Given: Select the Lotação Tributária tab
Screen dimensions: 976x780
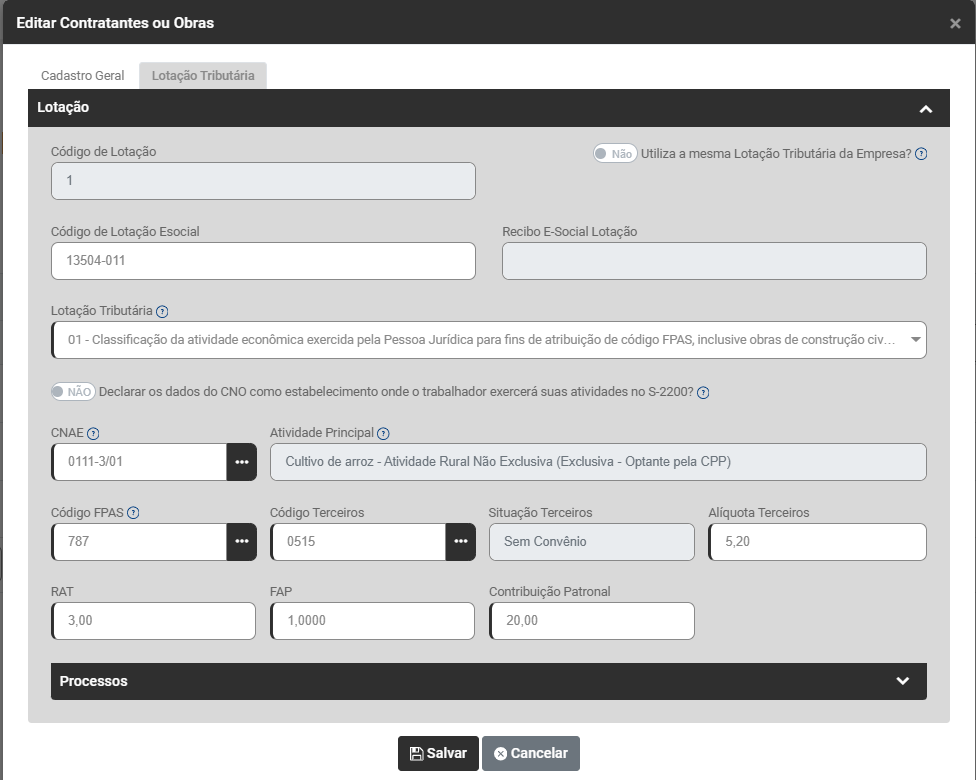Looking at the screenshot, I should tap(203, 75).
